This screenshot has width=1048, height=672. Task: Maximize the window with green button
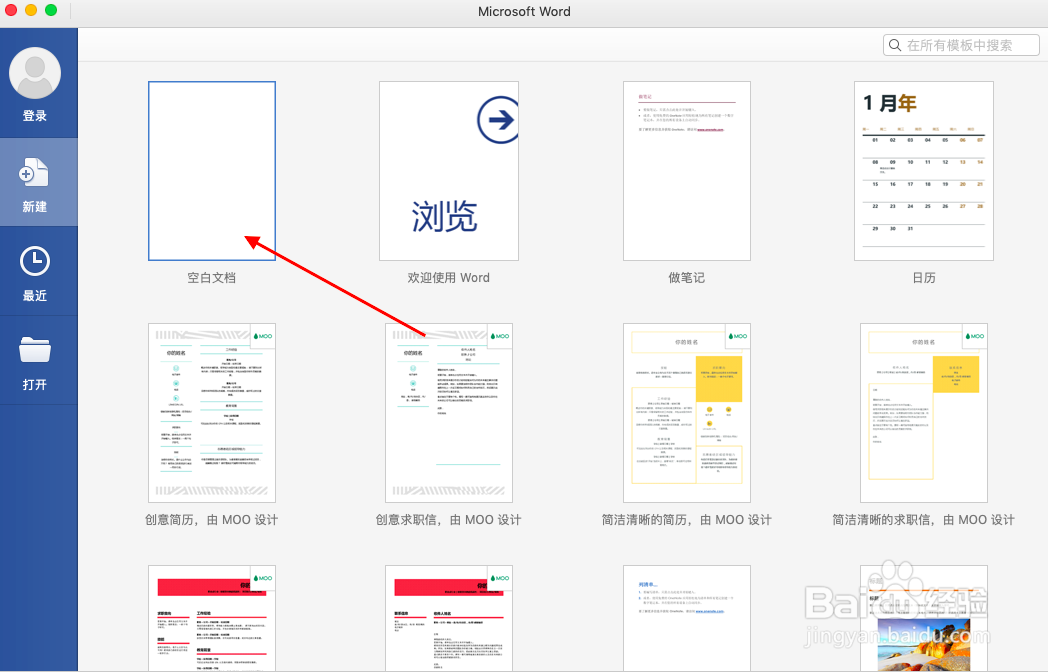pyautogui.click(x=51, y=10)
